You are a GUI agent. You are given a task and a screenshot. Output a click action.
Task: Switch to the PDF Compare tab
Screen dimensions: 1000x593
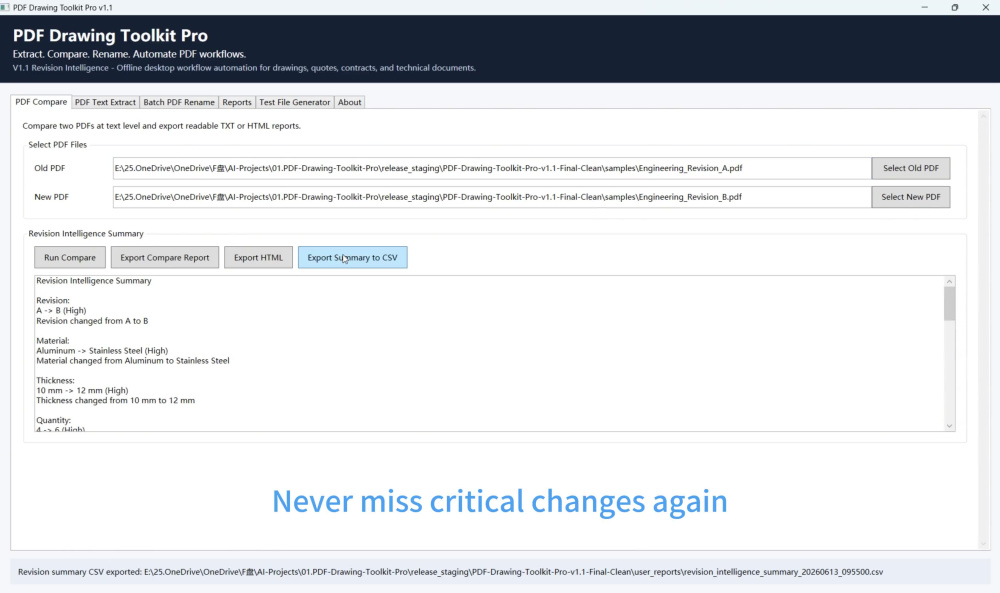(x=41, y=102)
